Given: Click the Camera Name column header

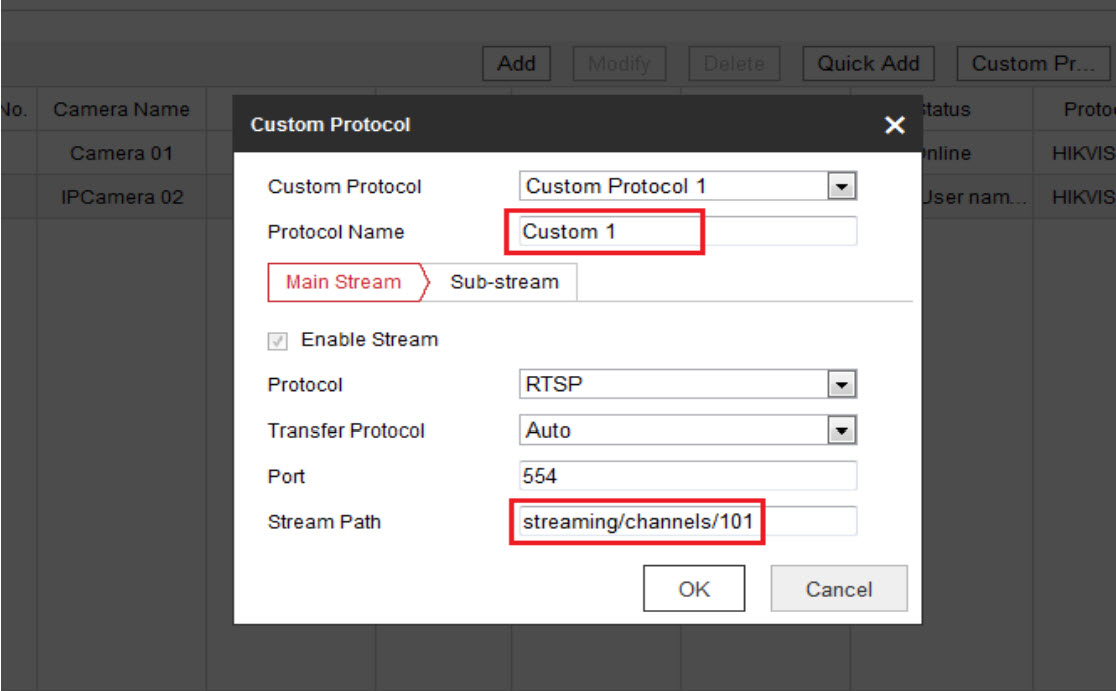Looking at the screenshot, I should (121, 109).
